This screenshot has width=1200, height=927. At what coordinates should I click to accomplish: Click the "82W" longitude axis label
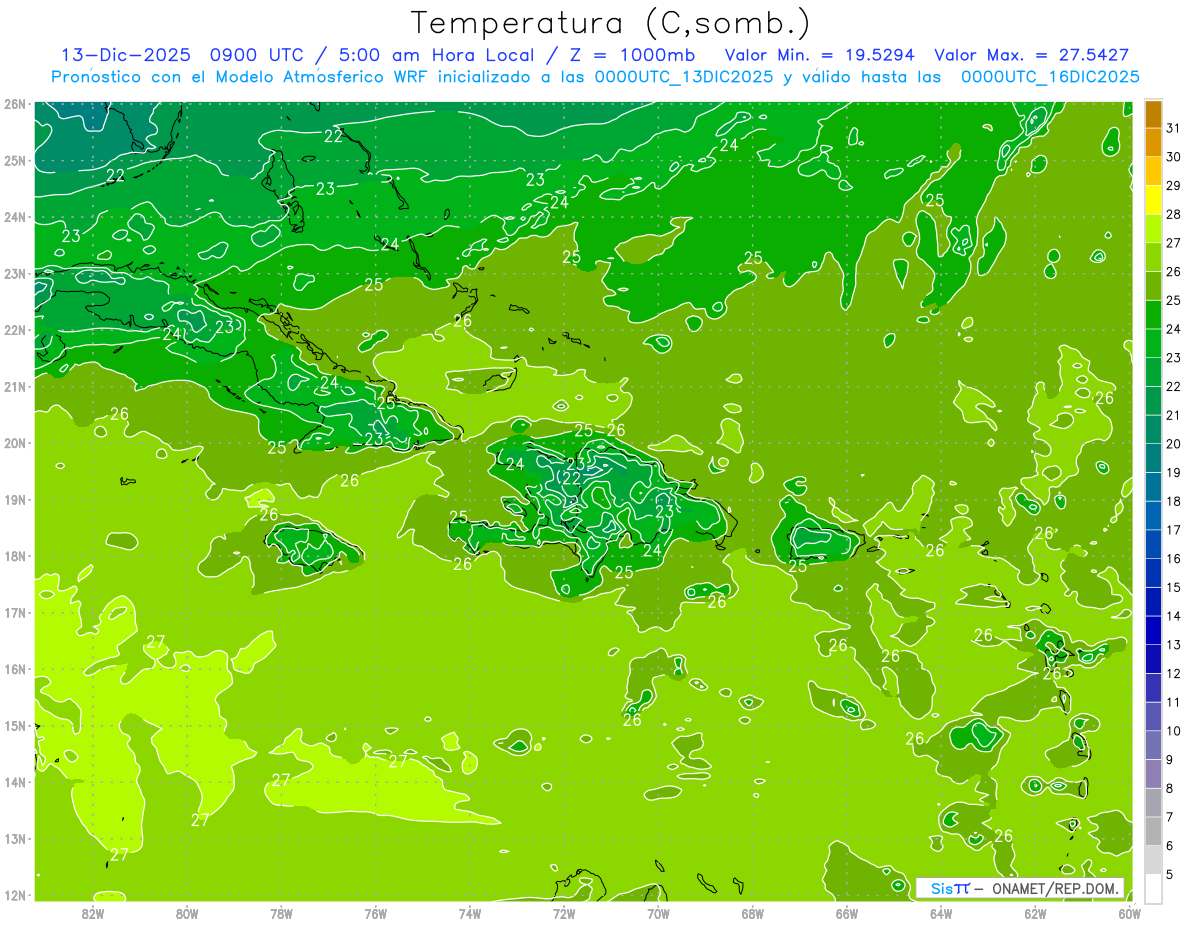[93, 913]
